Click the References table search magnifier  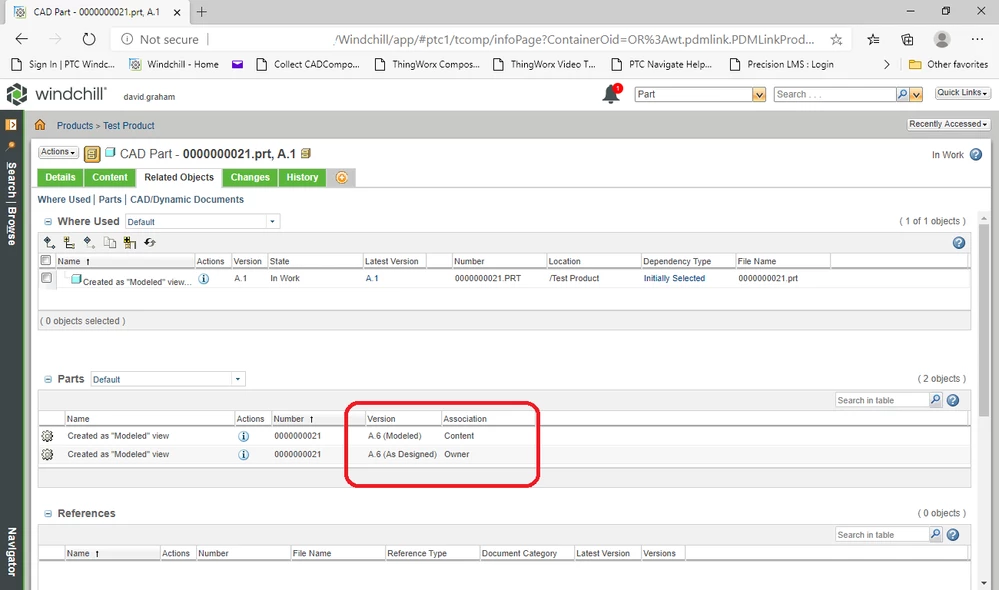point(935,534)
